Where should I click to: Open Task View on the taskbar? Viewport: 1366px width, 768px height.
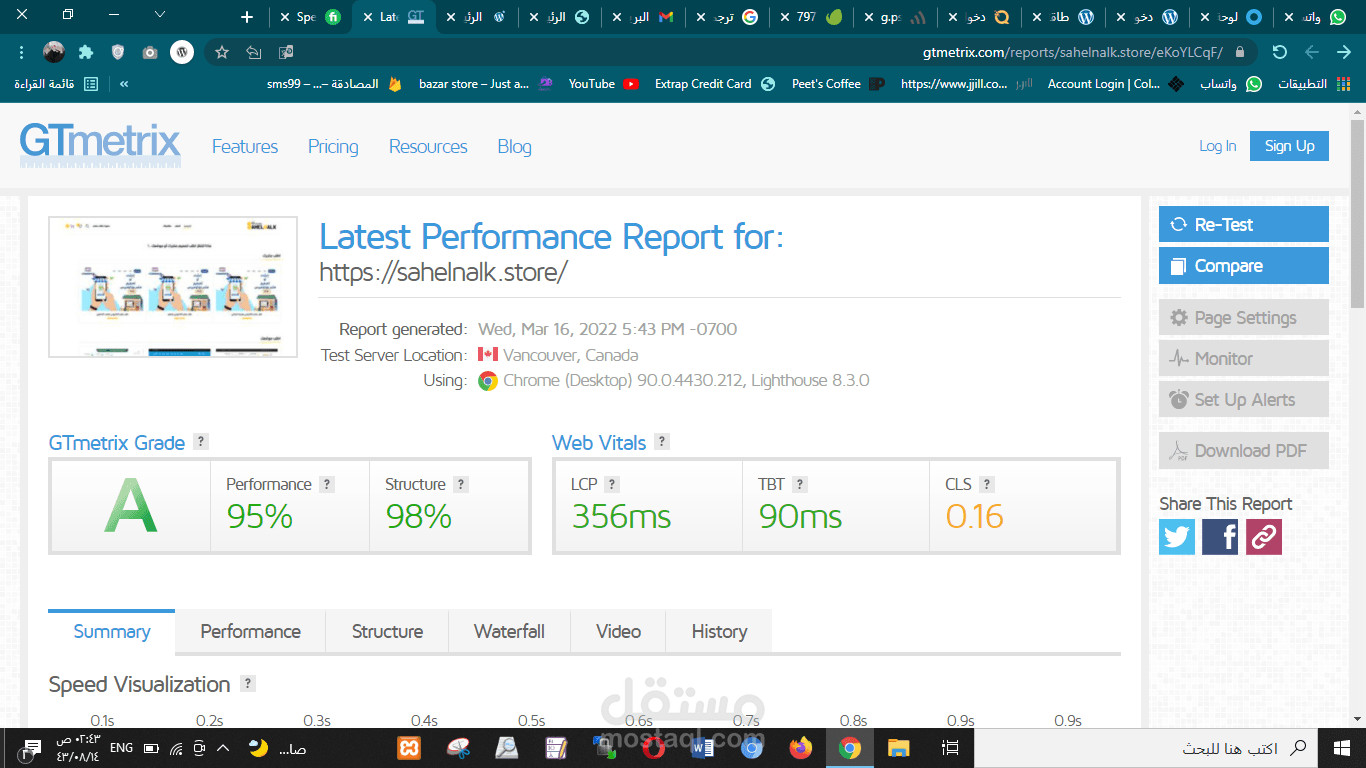click(x=950, y=748)
